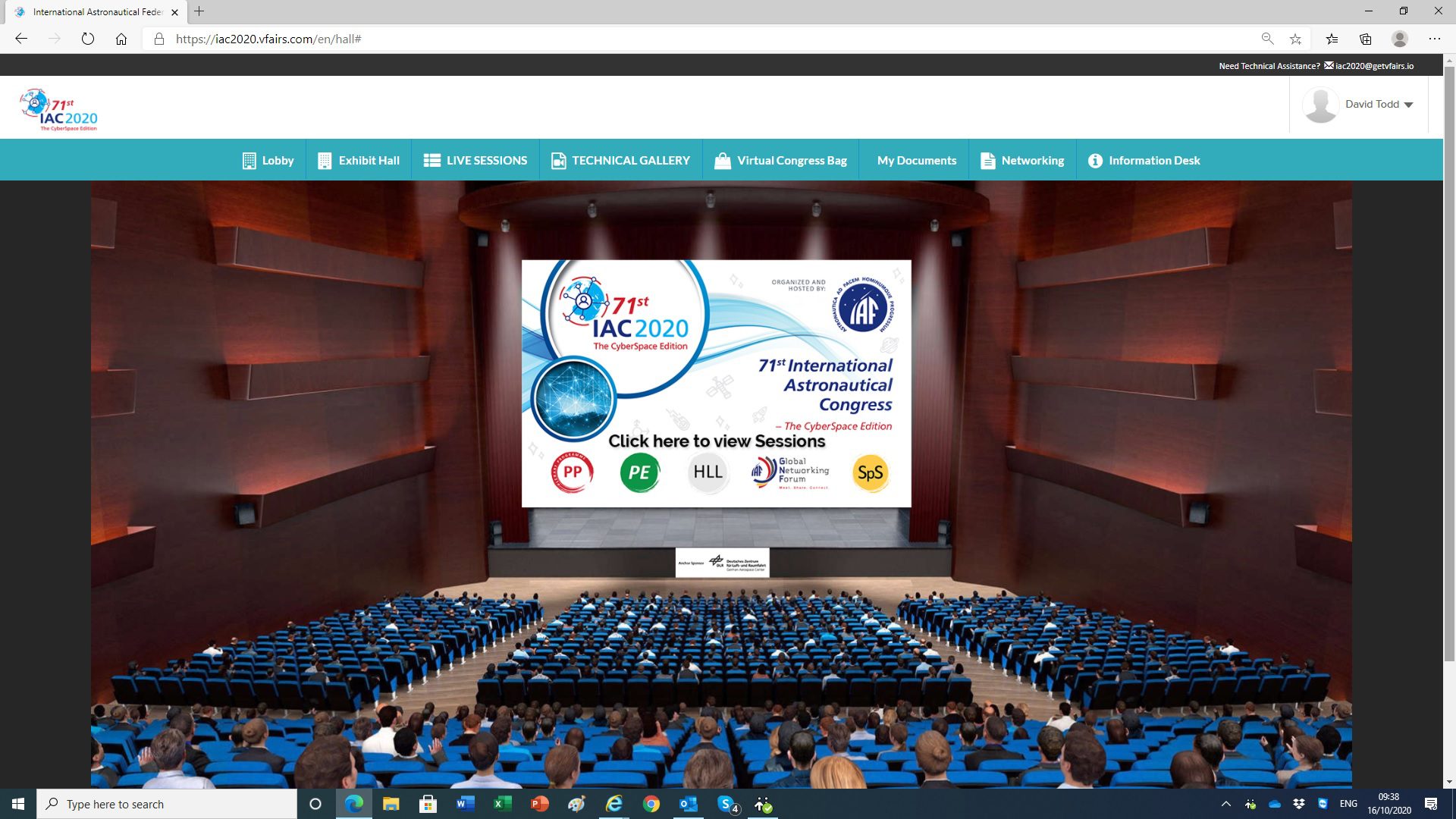This screenshot has width=1456, height=819.
Task: Open browser Settings and more menu
Action: click(x=1435, y=39)
